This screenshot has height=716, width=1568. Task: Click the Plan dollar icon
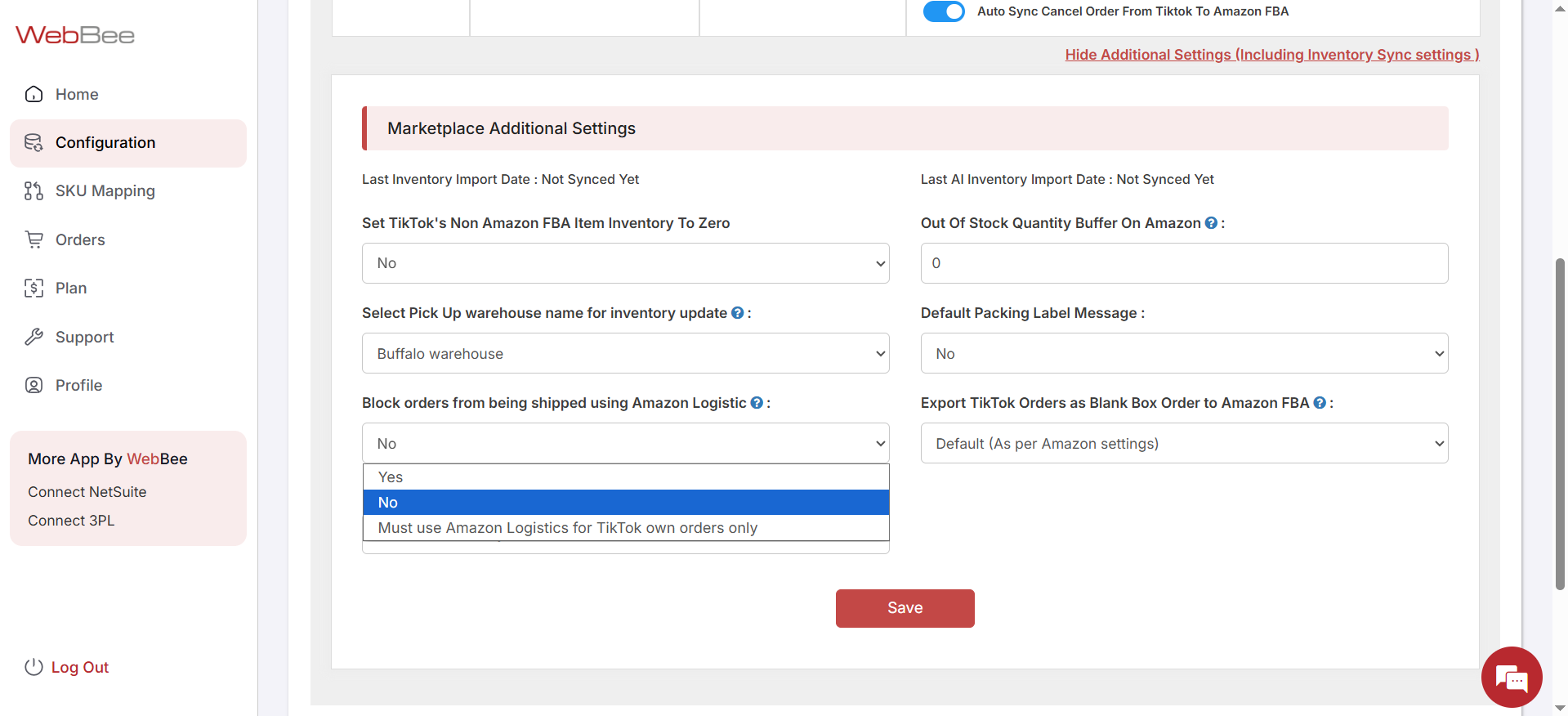click(34, 288)
